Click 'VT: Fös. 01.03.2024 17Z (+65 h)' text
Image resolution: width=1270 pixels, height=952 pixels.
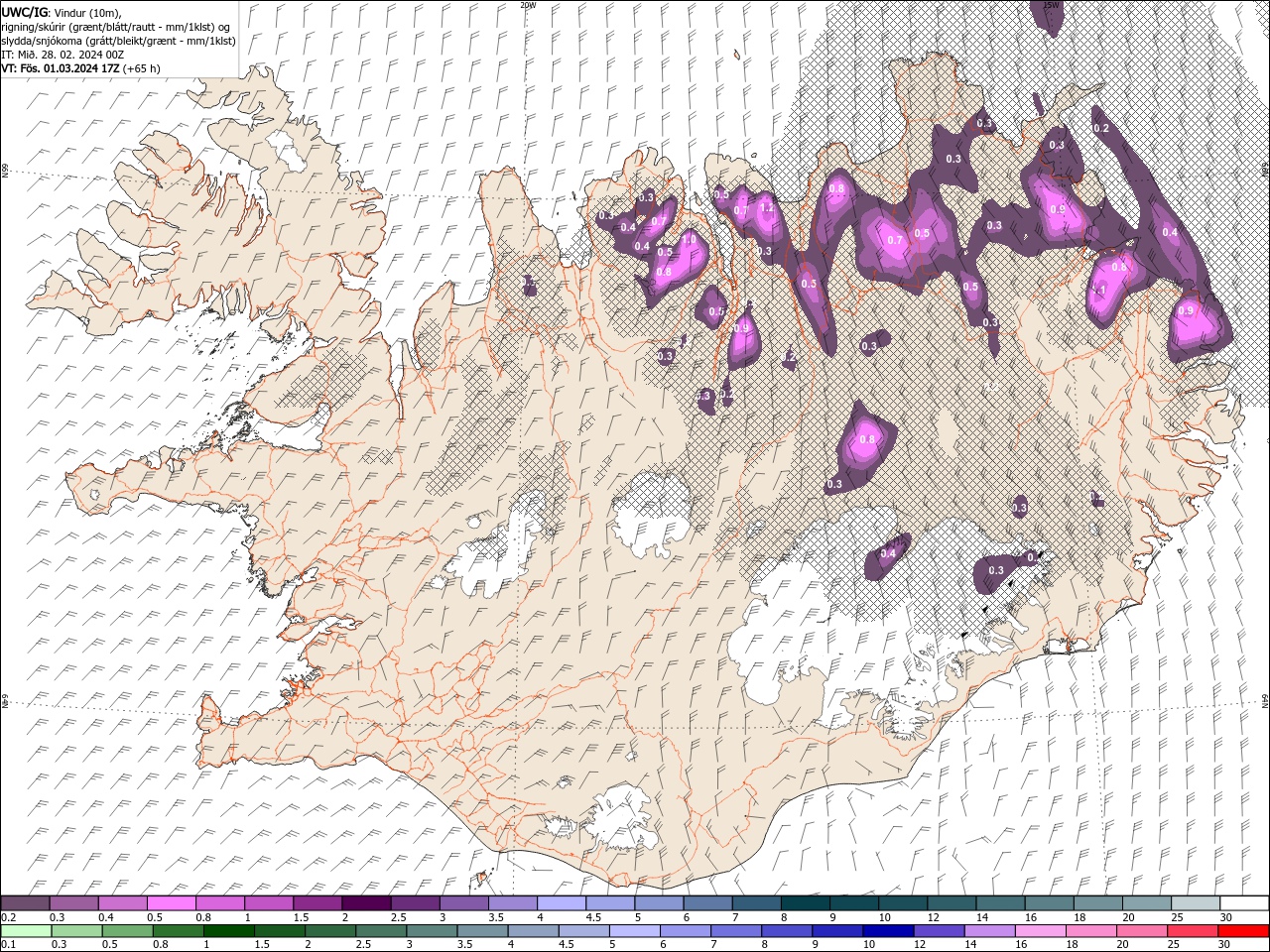tap(81, 68)
